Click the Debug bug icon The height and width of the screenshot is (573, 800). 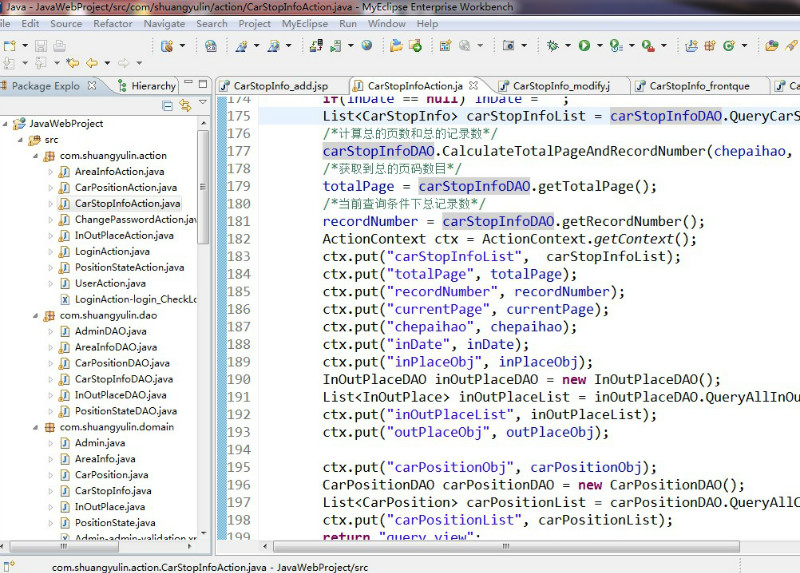552,46
